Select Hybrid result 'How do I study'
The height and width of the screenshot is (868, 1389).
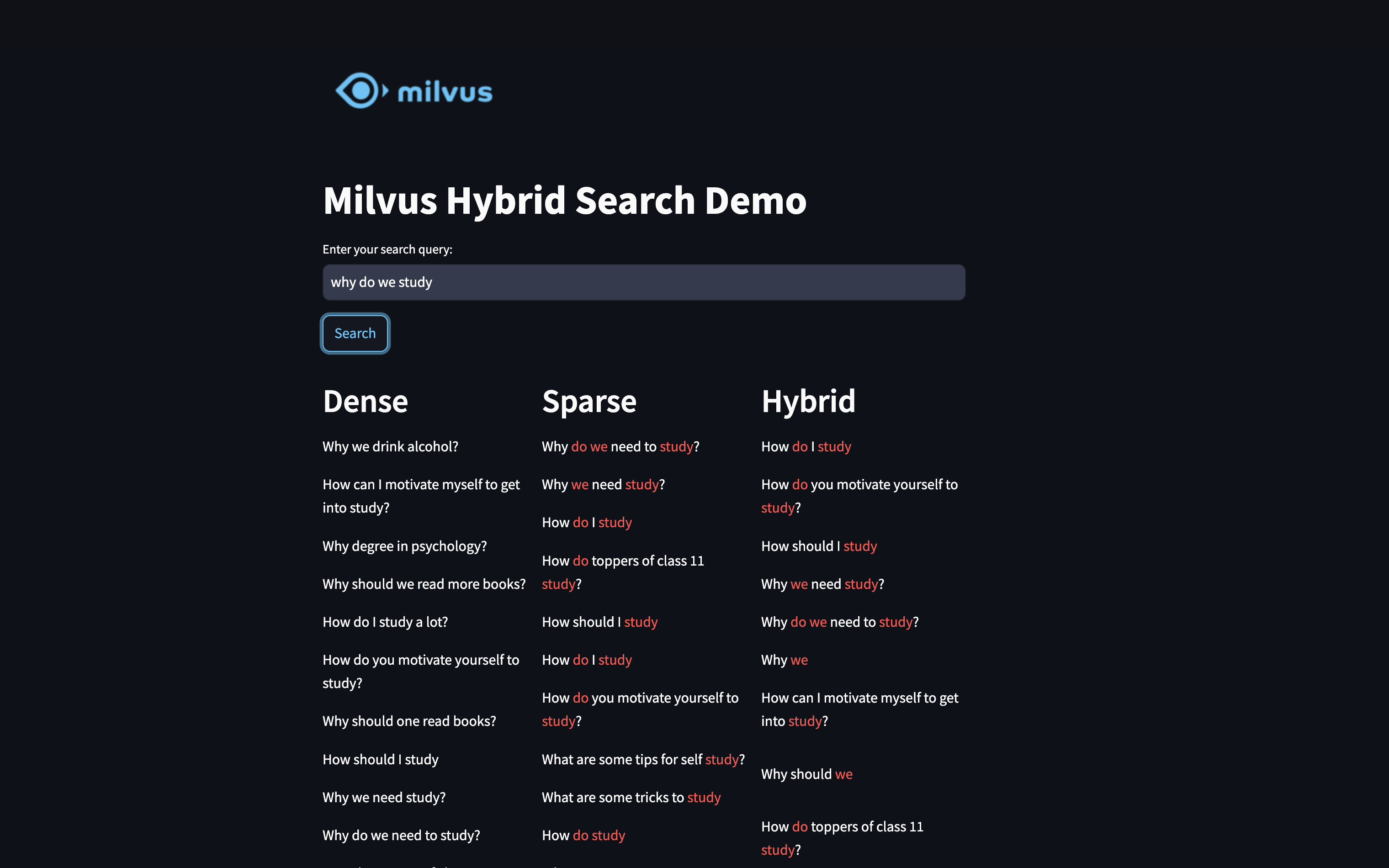[x=806, y=447]
